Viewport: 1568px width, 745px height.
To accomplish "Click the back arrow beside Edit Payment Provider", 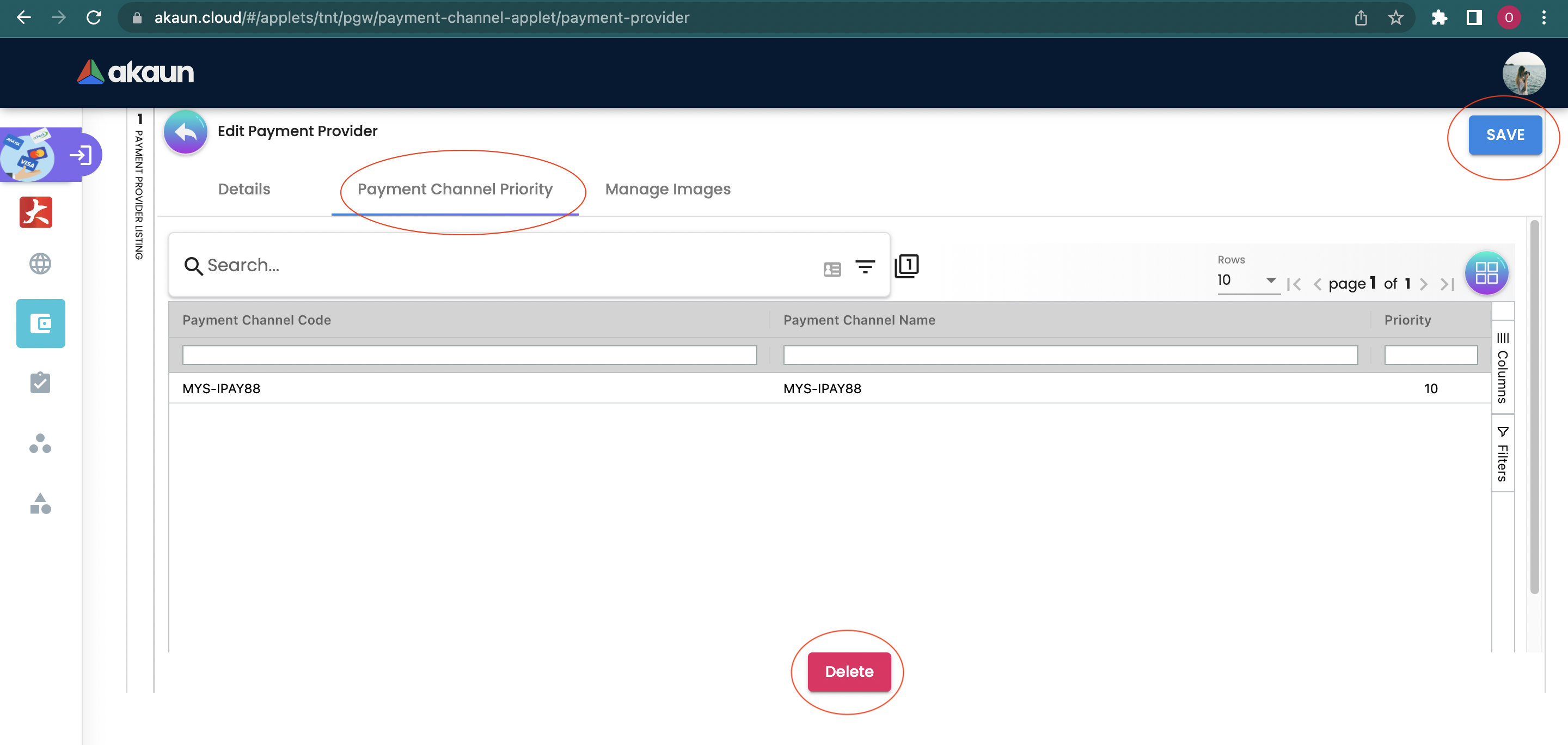I will (x=186, y=132).
